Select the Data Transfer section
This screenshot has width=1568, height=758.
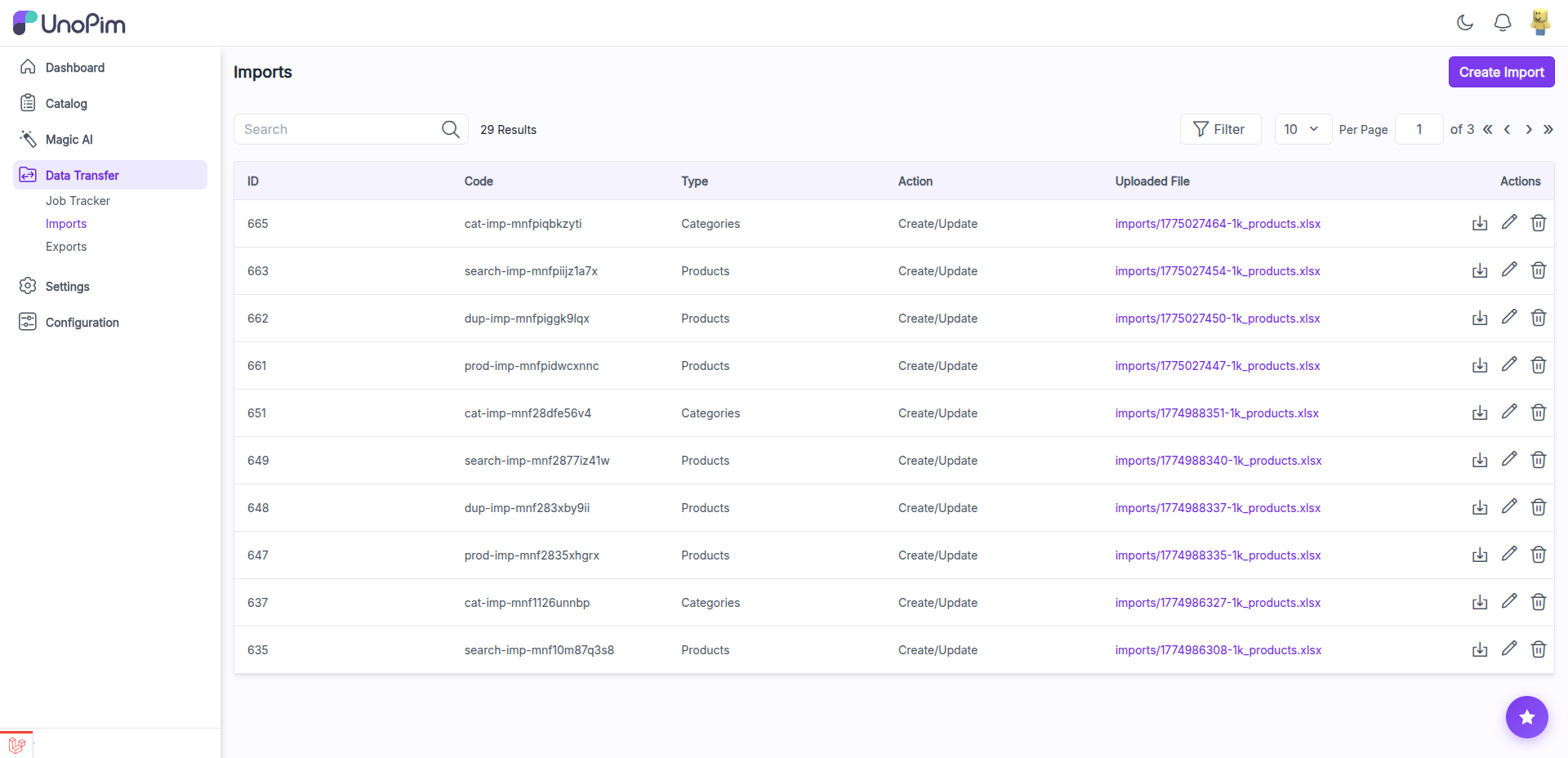82,175
